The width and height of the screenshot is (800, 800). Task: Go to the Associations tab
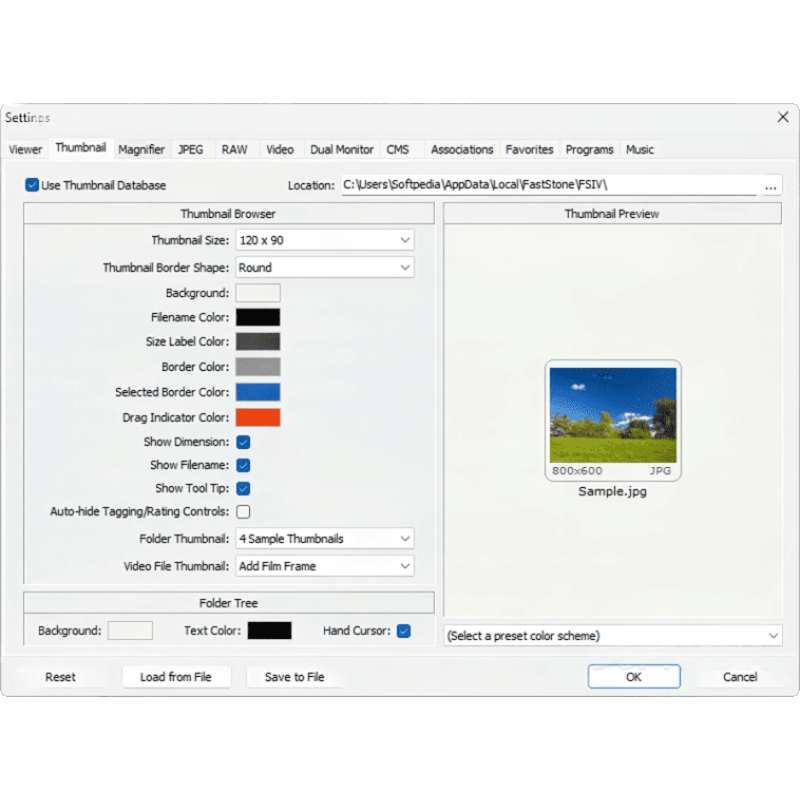[x=462, y=150]
